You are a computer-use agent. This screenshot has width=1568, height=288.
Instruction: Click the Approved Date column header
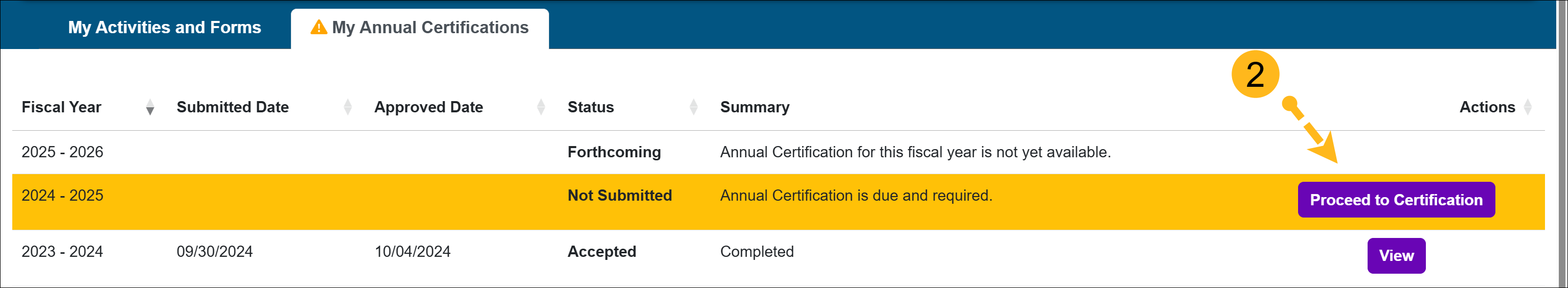428,108
